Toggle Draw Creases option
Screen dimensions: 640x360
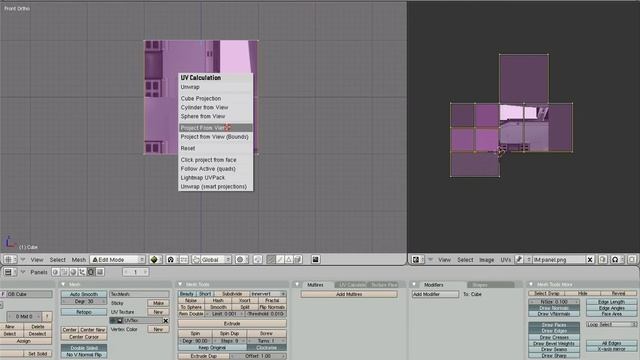click(x=554, y=338)
